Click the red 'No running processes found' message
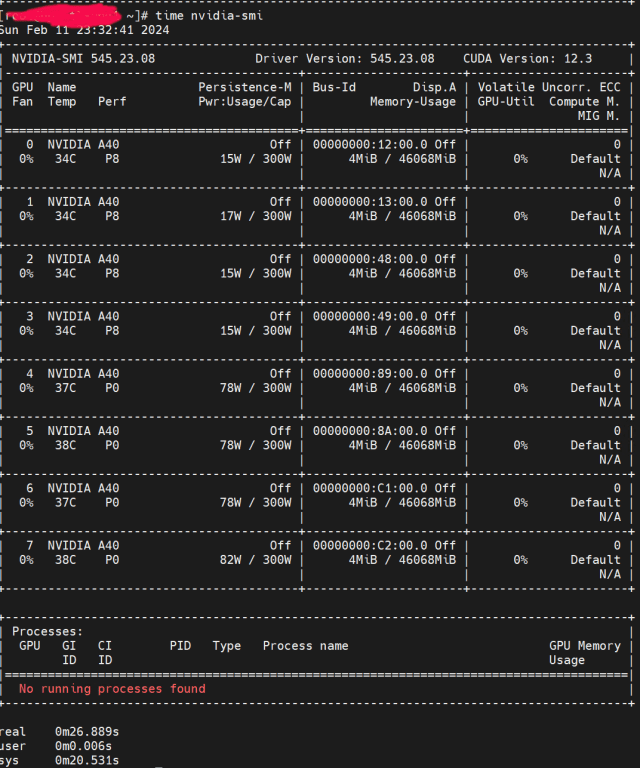This screenshot has height=768, width=640. 112,689
